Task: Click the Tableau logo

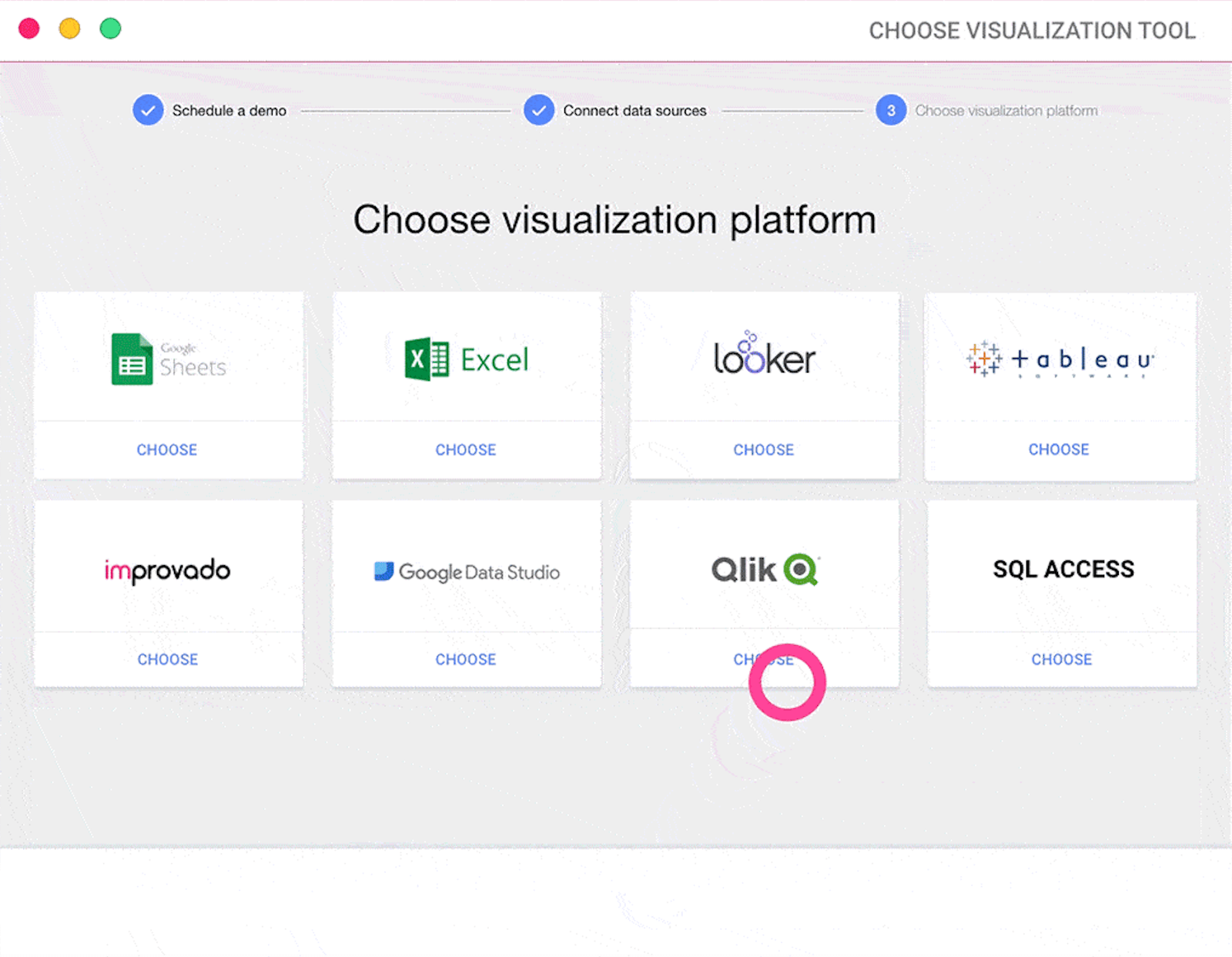Action: point(1059,358)
